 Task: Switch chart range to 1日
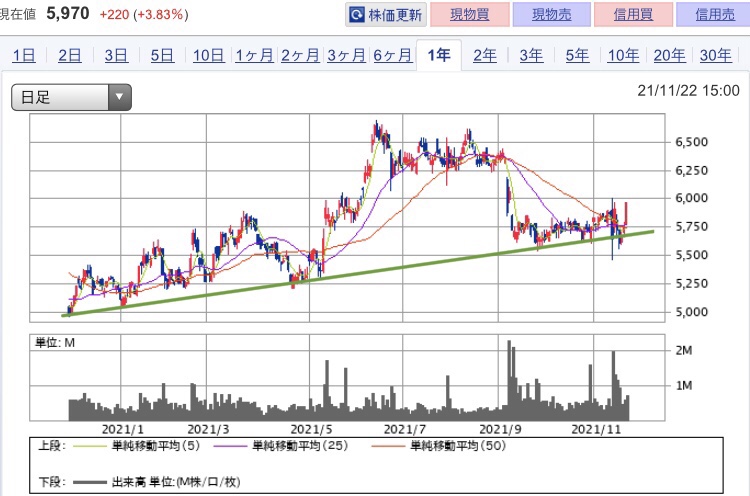(24, 56)
